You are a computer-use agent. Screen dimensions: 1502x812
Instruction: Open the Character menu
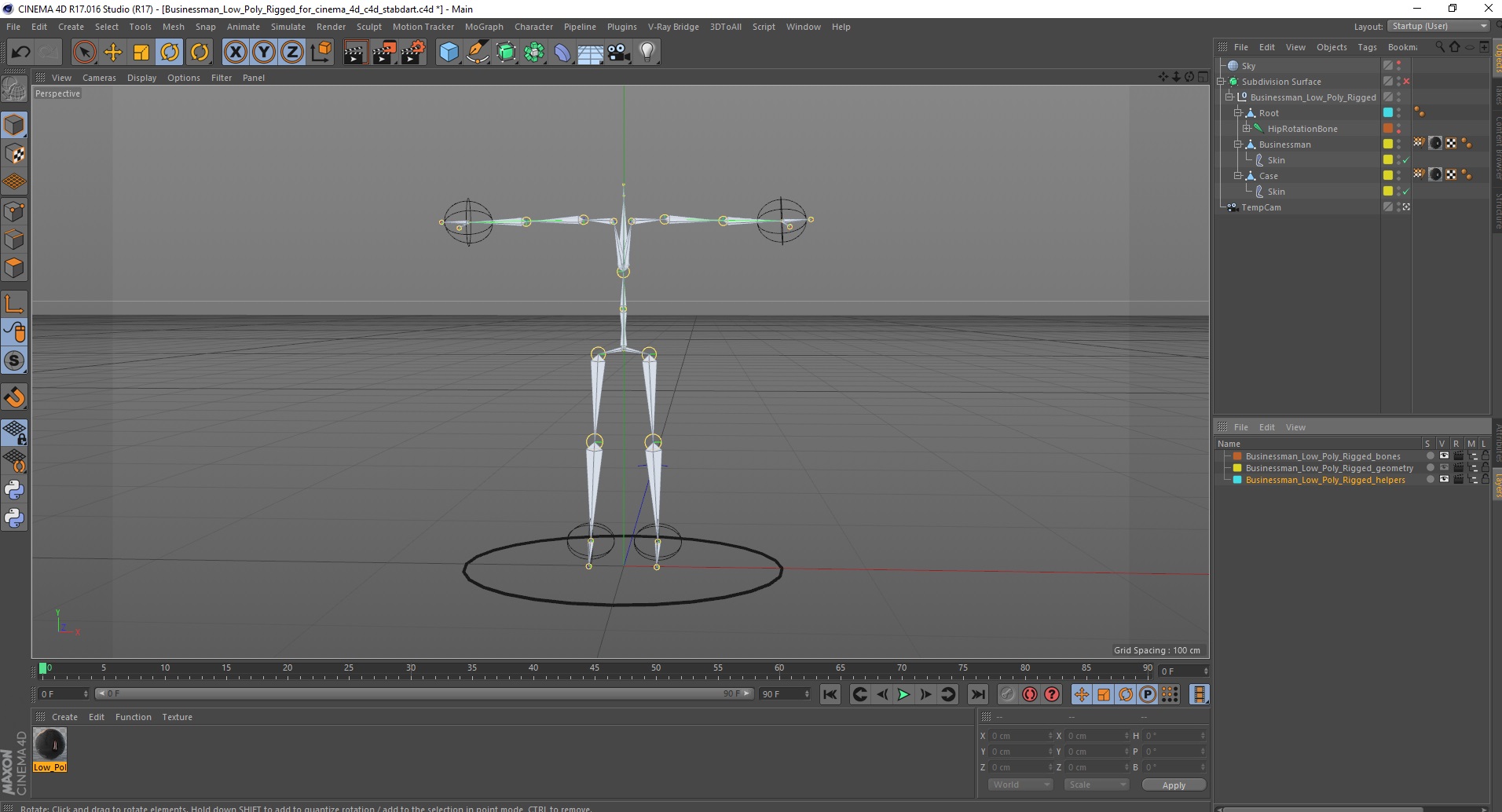[533, 27]
